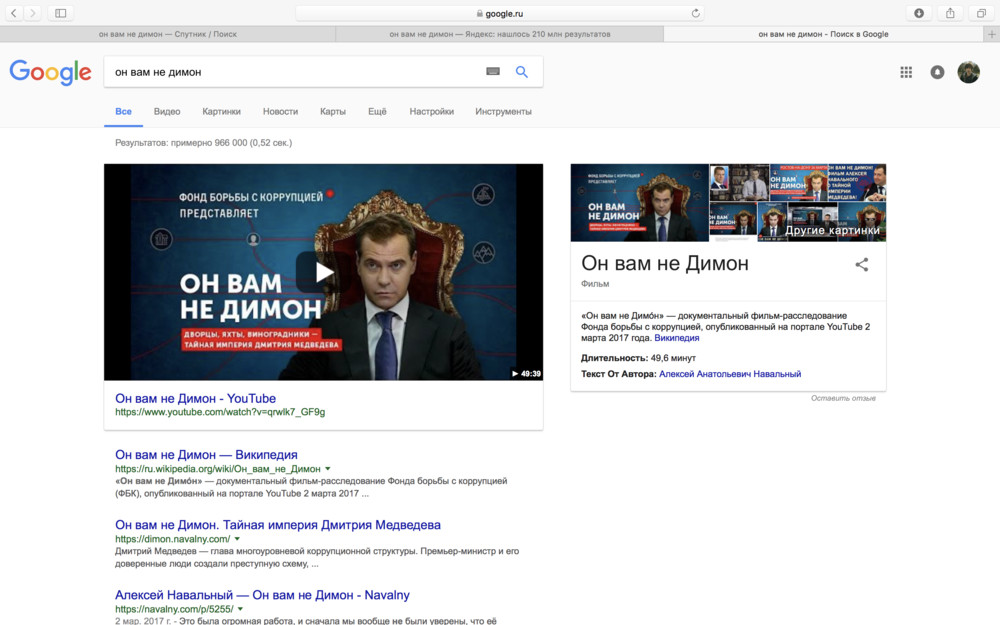Screen dimensions: 1000x625
Task: Click Оставить отзыв feedback link
Action: [843, 398]
